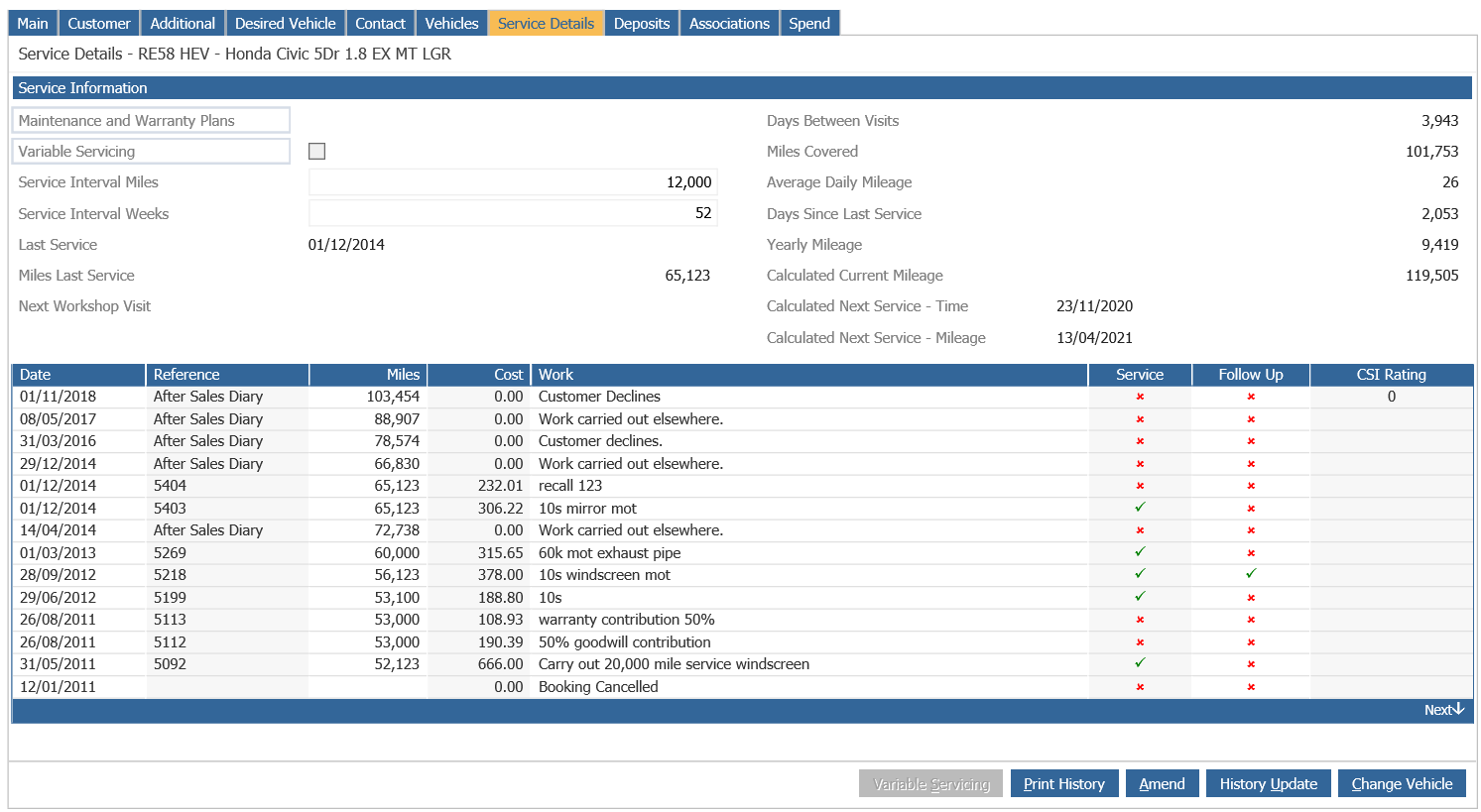Image resolution: width=1481 pixels, height=812 pixels.
Task: Click the green Service tick on 60k mot exhaust row
Action: point(1139,552)
